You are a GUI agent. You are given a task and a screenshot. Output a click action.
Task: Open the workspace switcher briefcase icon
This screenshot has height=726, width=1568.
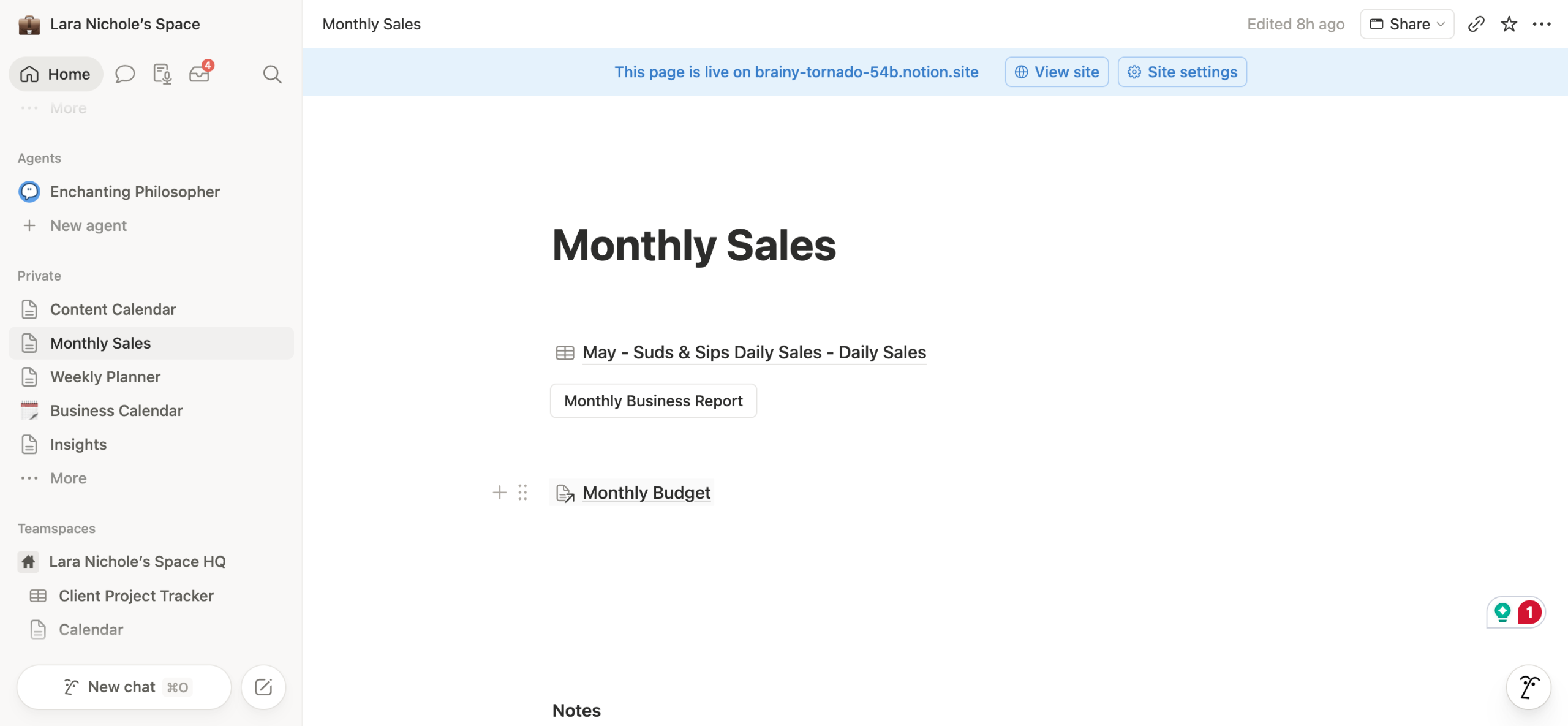click(x=29, y=25)
